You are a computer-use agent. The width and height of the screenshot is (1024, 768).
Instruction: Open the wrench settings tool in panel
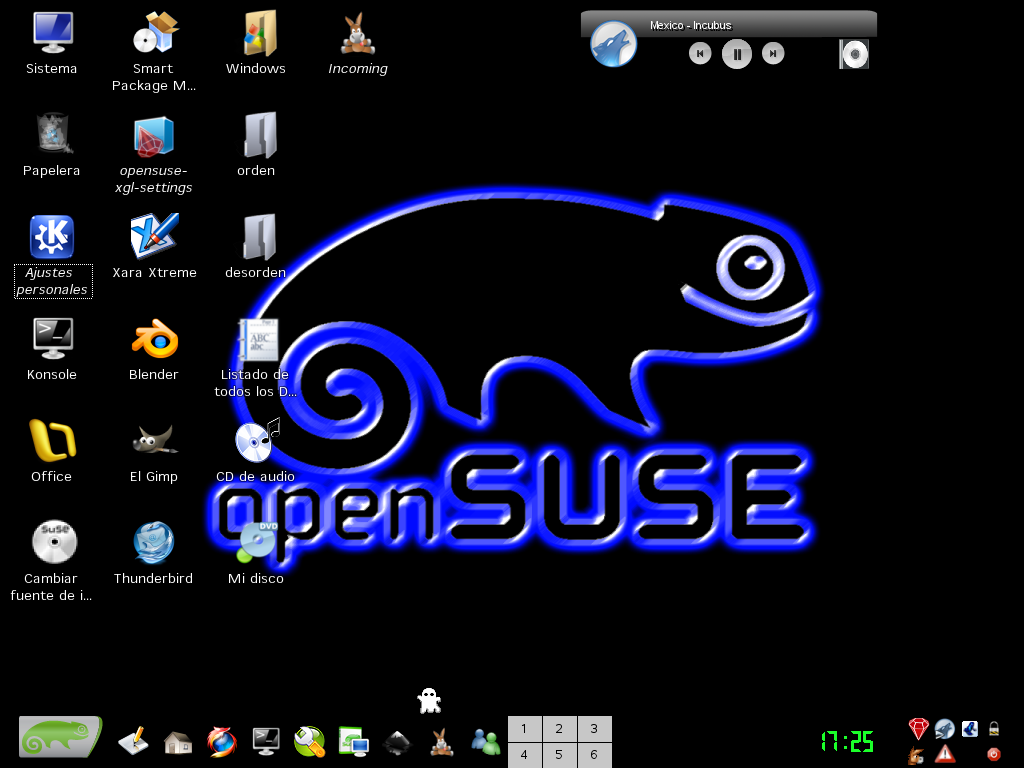tap(310, 742)
